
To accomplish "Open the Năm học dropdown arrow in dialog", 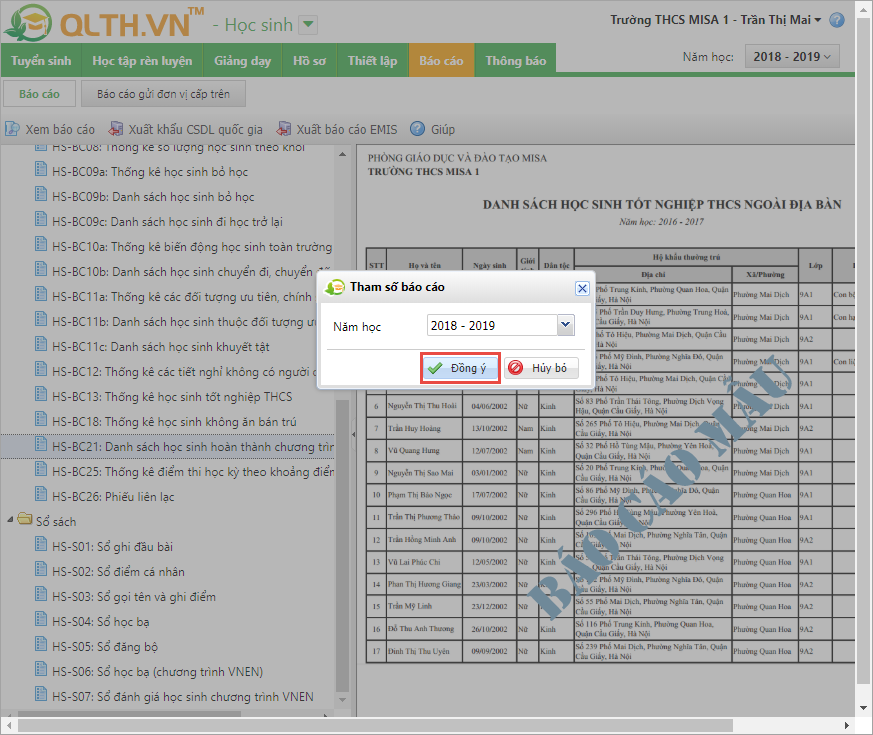I will pyautogui.click(x=566, y=325).
